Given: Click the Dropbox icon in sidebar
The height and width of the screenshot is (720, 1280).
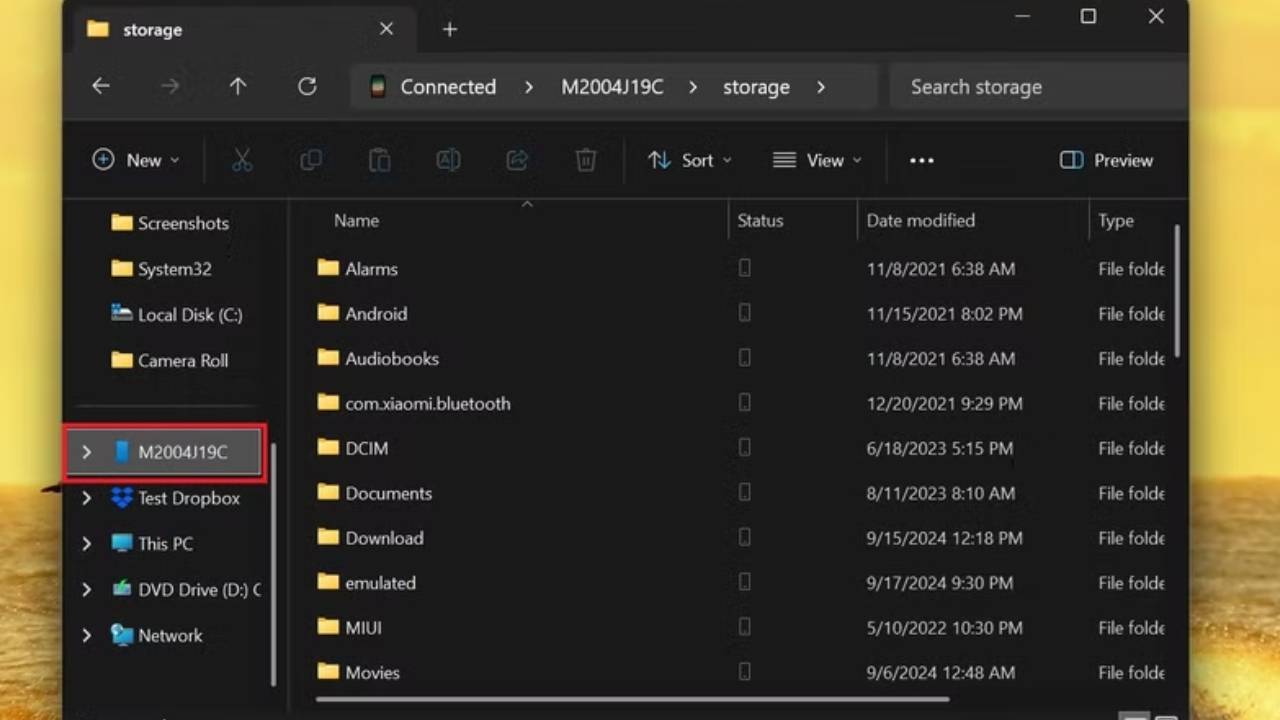Looking at the screenshot, I should coord(122,498).
